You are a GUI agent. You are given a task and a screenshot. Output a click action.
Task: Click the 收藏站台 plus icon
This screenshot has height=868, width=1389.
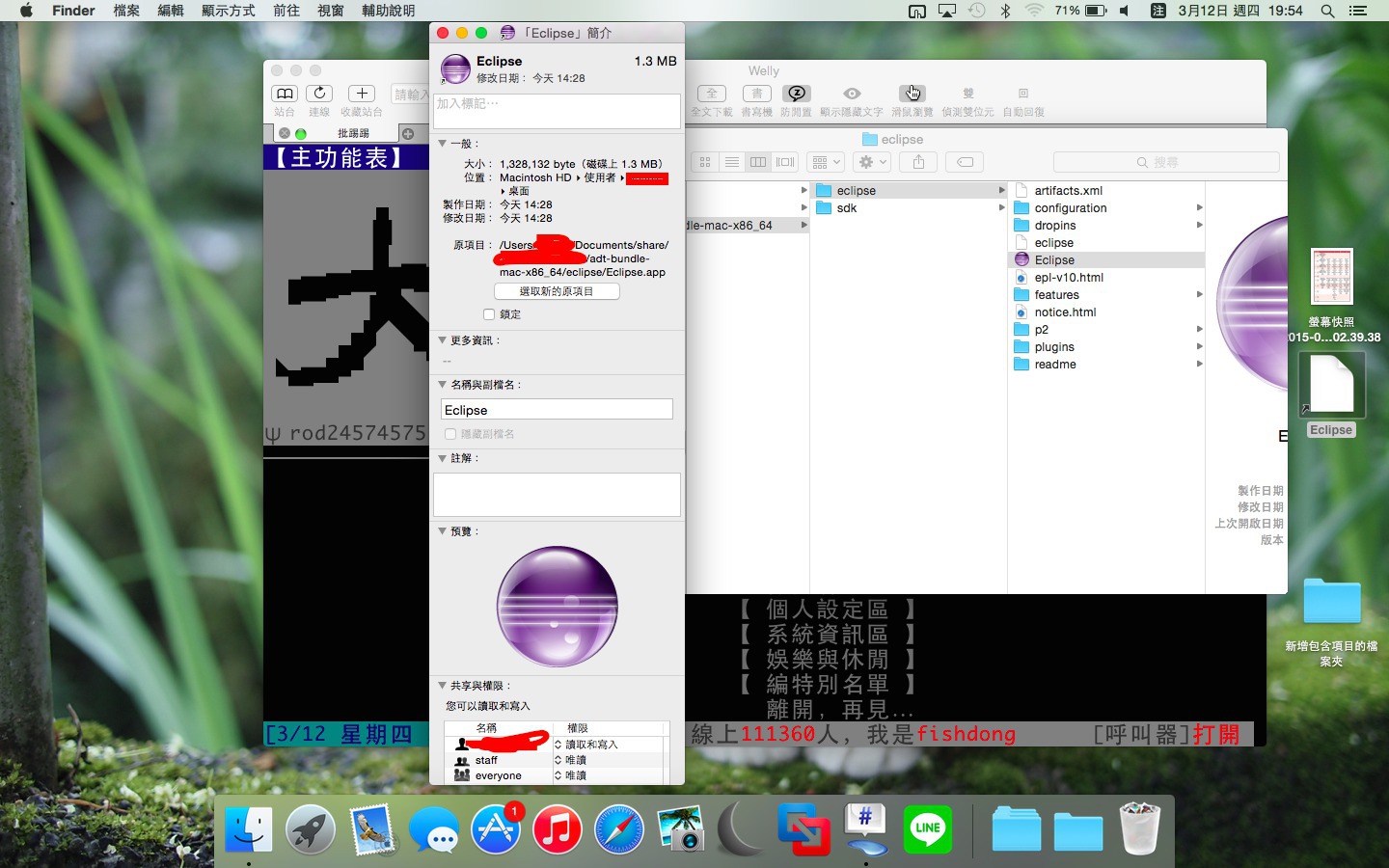tap(362, 94)
